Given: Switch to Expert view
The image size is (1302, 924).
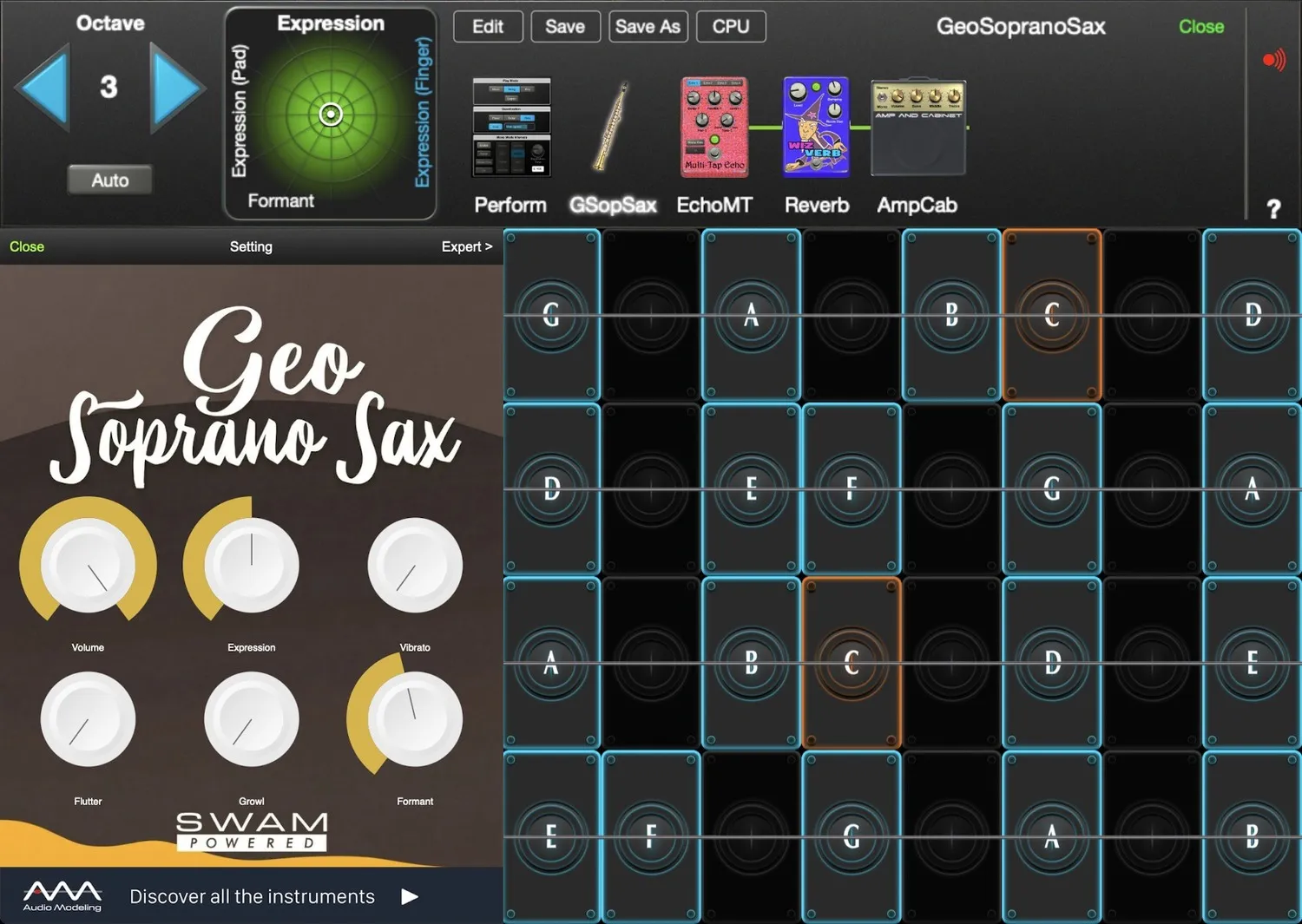Looking at the screenshot, I should click(466, 246).
